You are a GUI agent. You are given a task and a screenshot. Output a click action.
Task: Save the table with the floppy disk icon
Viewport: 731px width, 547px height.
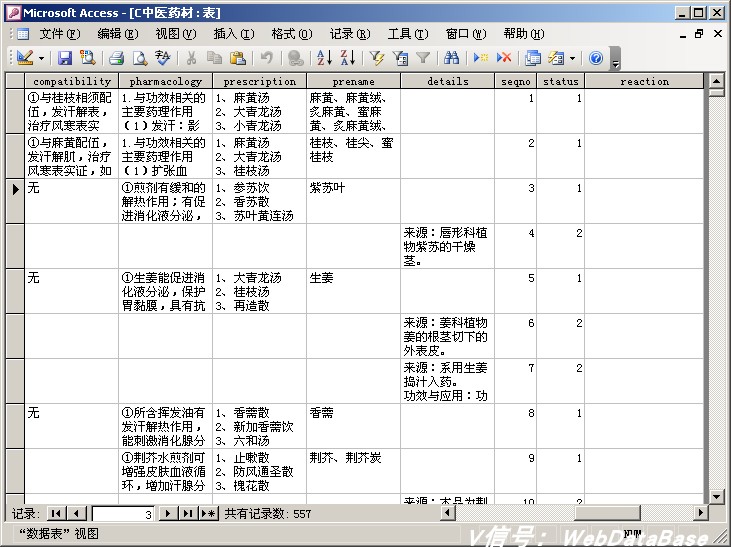click(x=65, y=58)
